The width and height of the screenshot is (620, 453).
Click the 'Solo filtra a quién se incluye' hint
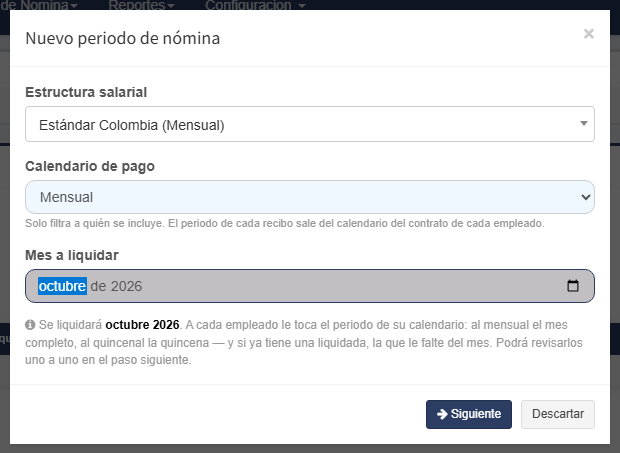(285, 223)
